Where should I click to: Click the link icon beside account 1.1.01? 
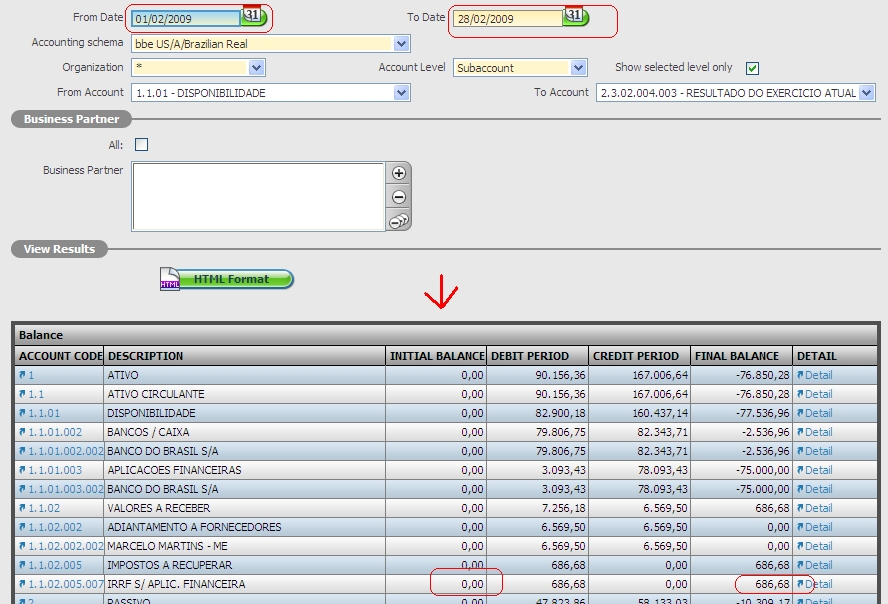[22, 413]
